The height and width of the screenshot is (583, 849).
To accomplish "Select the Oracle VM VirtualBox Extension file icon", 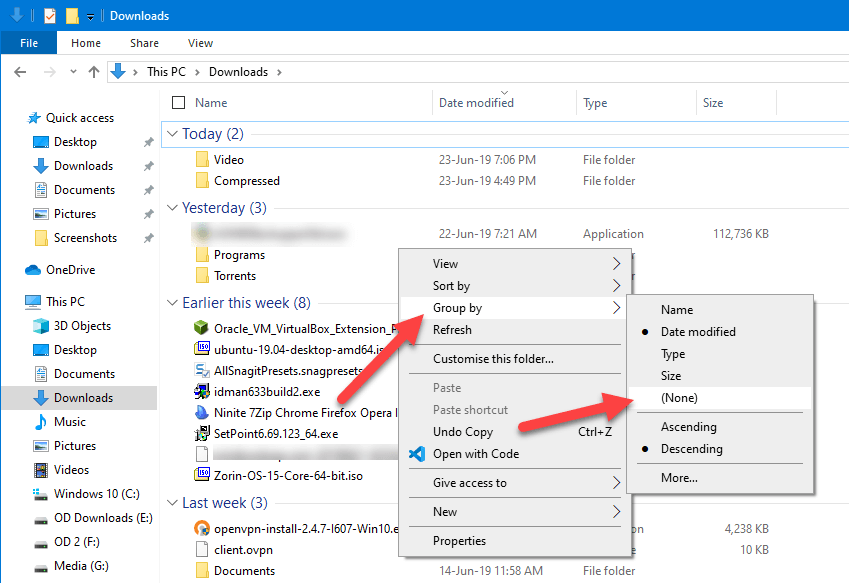I will (x=201, y=328).
